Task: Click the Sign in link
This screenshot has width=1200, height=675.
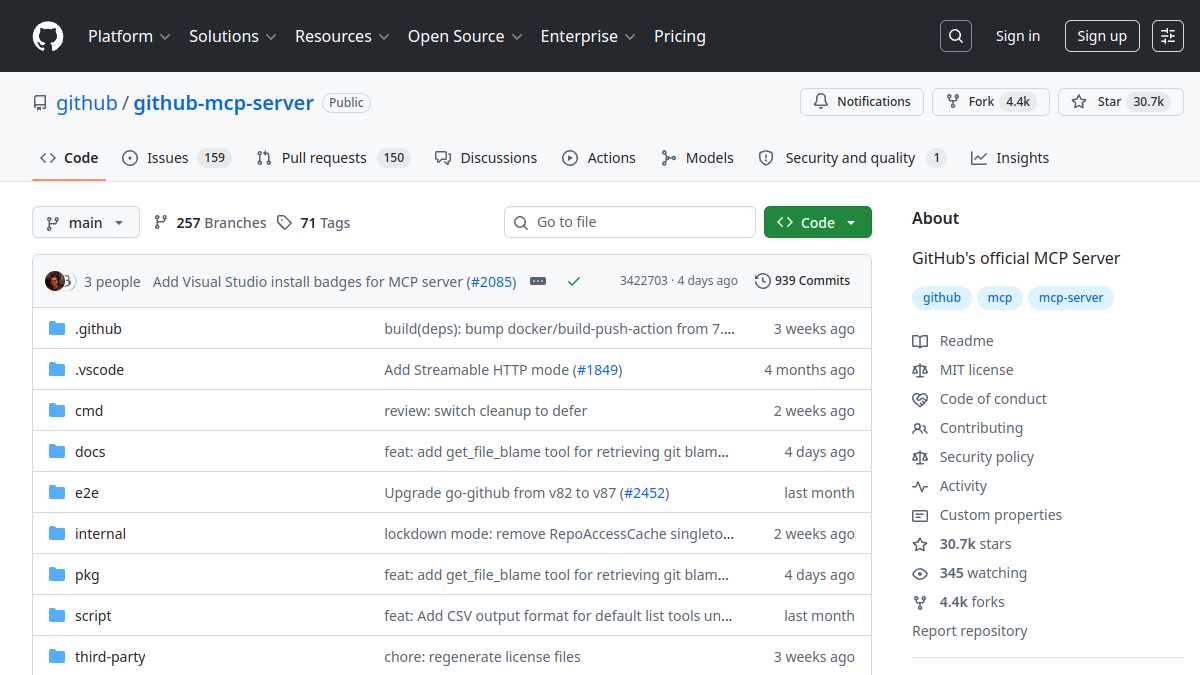Action: pyautogui.click(x=1018, y=36)
